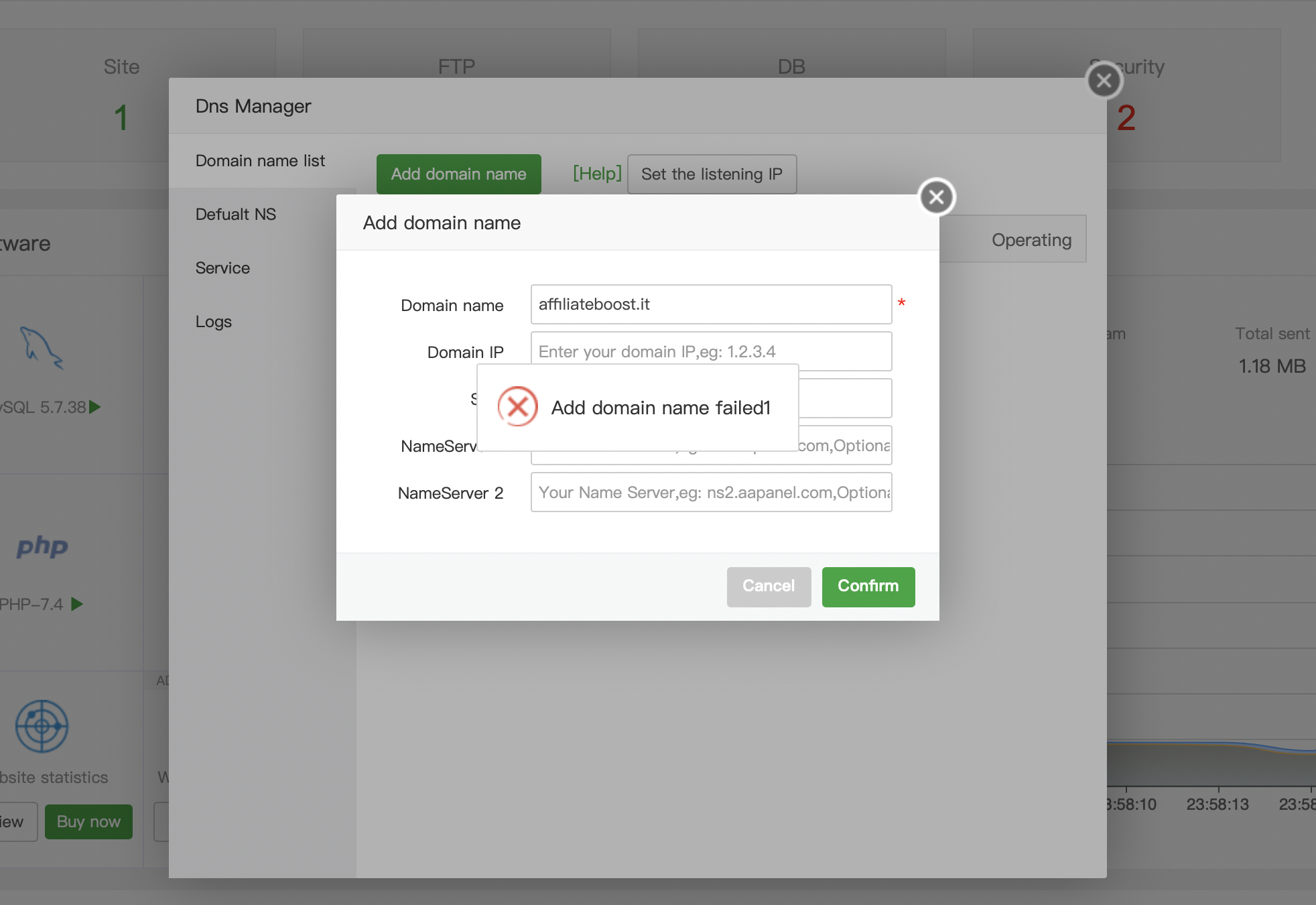Image resolution: width=1316 pixels, height=905 pixels.
Task: Open Domain name list tab
Action: click(x=260, y=161)
